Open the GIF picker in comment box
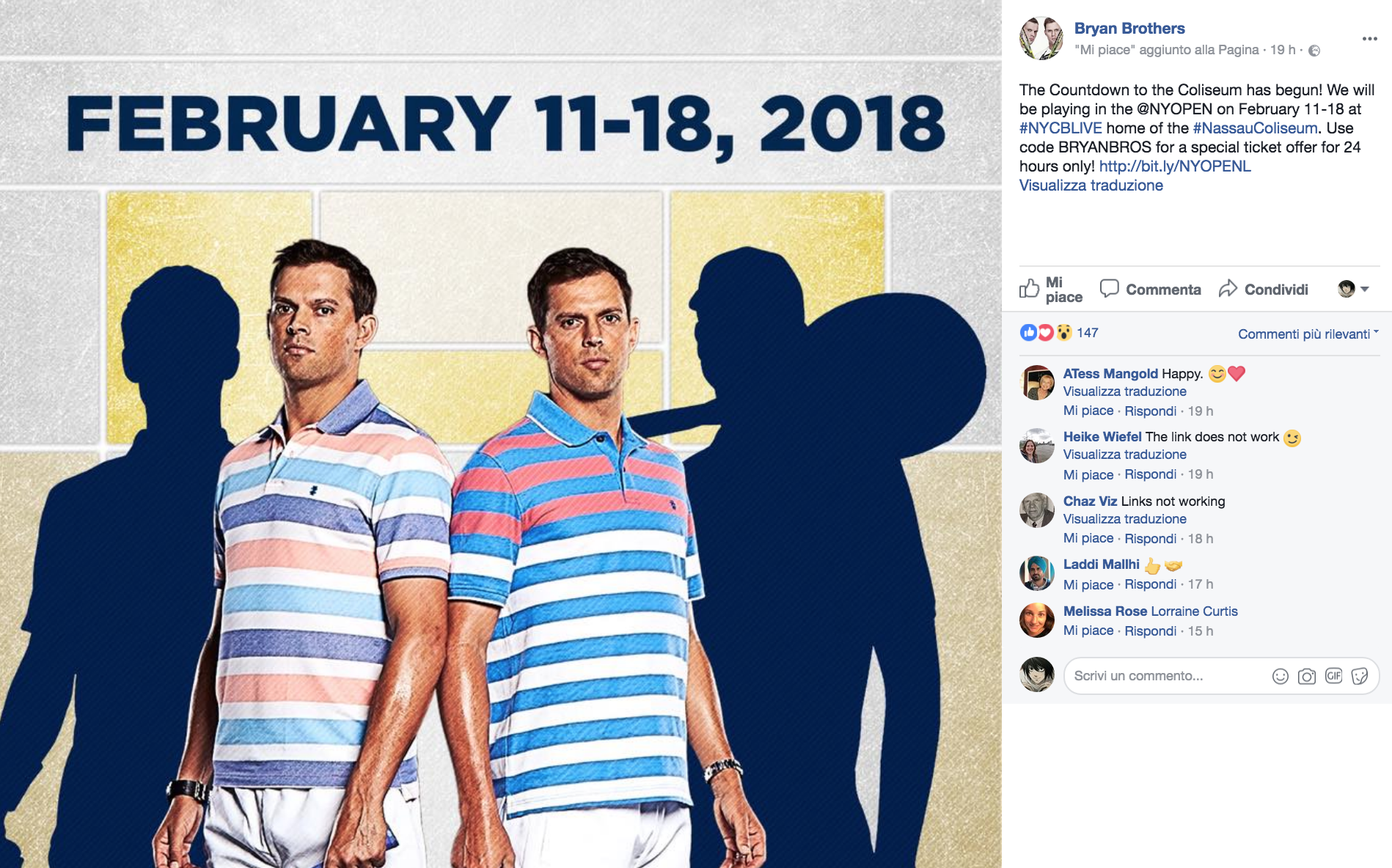This screenshot has width=1392, height=868. (x=1333, y=676)
